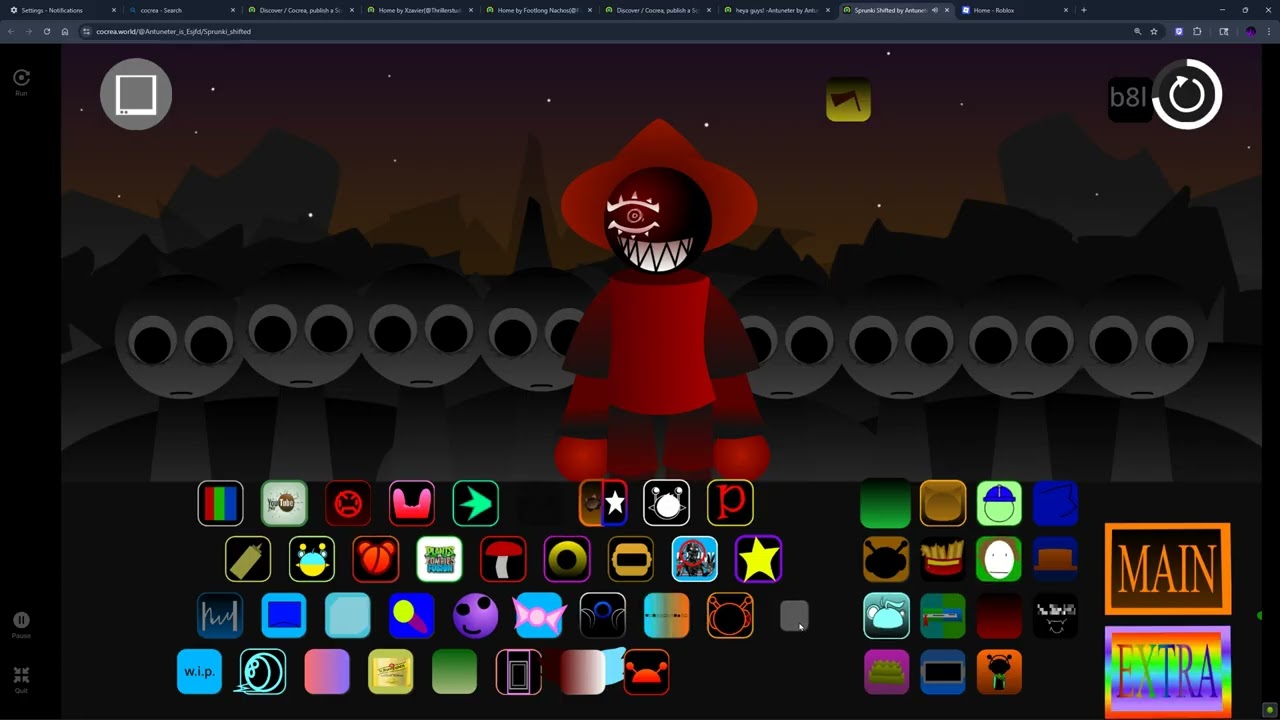This screenshot has width=1280, height=720.
Task: Click the red wizard-hat character
Action: (658, 300)
